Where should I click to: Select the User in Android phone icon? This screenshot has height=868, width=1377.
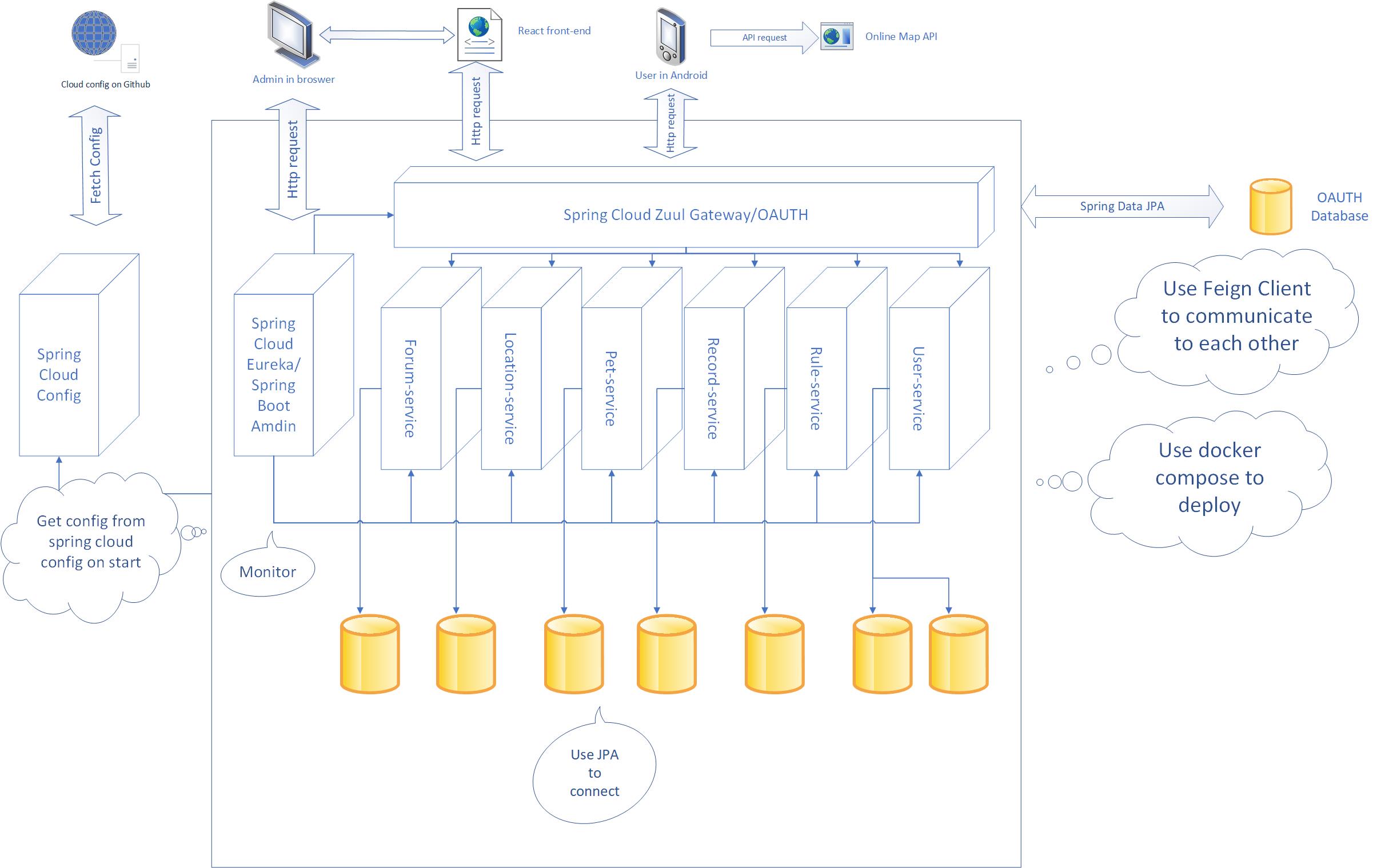pos(669,37)
